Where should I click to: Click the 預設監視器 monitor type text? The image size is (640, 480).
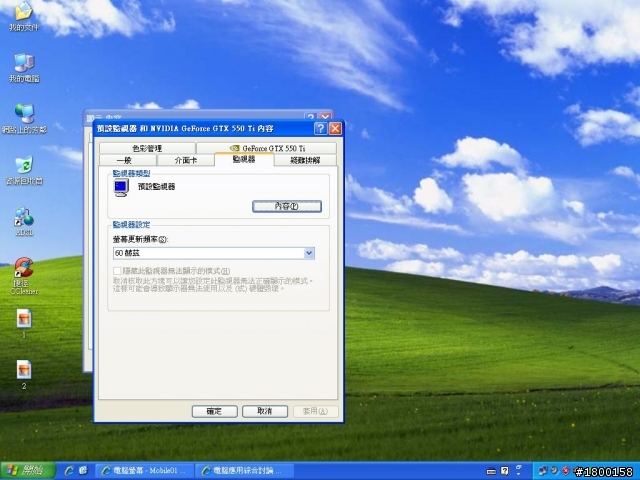[156, 187]
